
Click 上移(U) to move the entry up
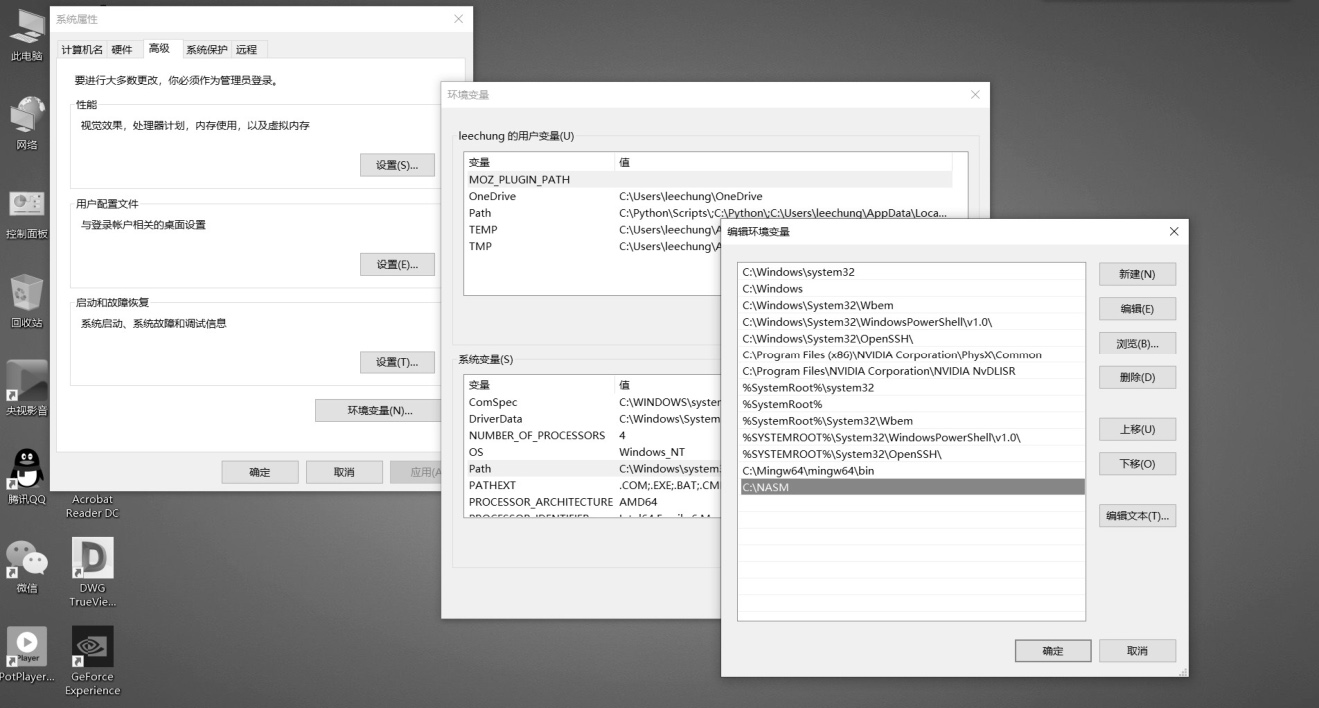click(x=1137, y=429)
